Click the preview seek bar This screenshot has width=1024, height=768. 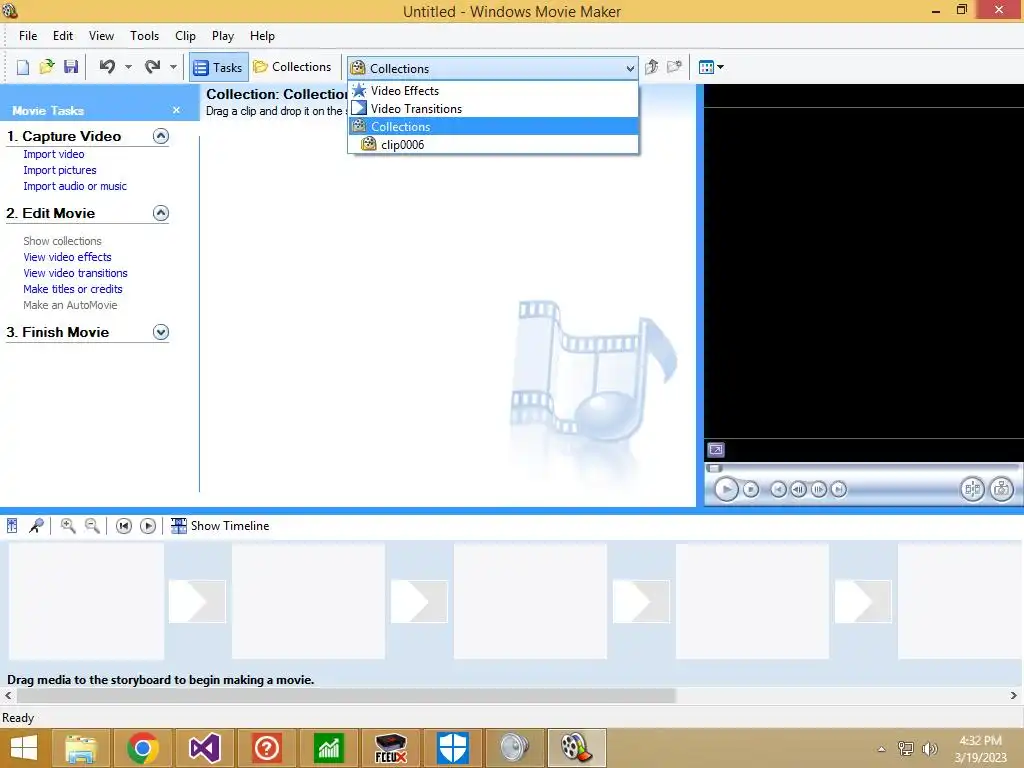[x=862, y=468]
